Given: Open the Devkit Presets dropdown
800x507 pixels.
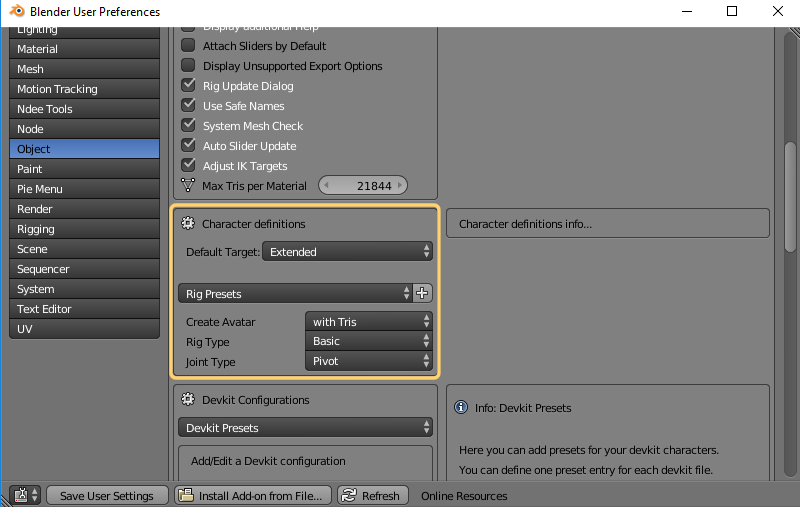Looking at the screenshot, I should pos(305,427).
